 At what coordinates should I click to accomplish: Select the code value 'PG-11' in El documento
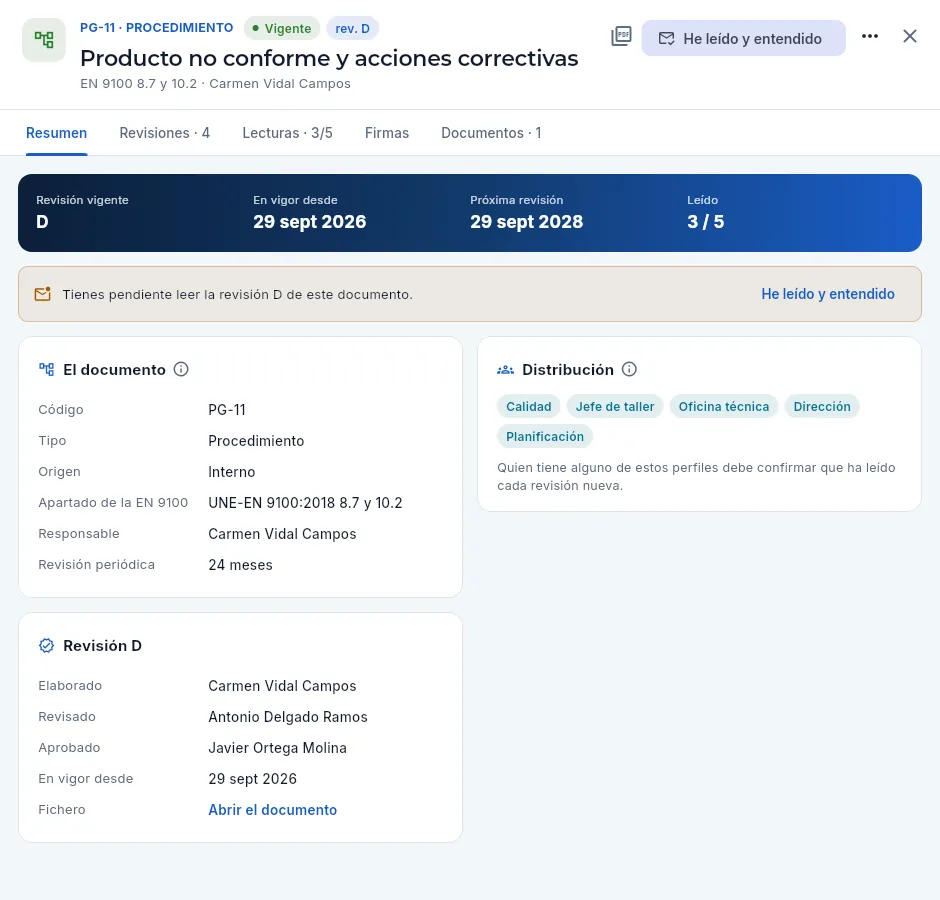tap(227, 410)
